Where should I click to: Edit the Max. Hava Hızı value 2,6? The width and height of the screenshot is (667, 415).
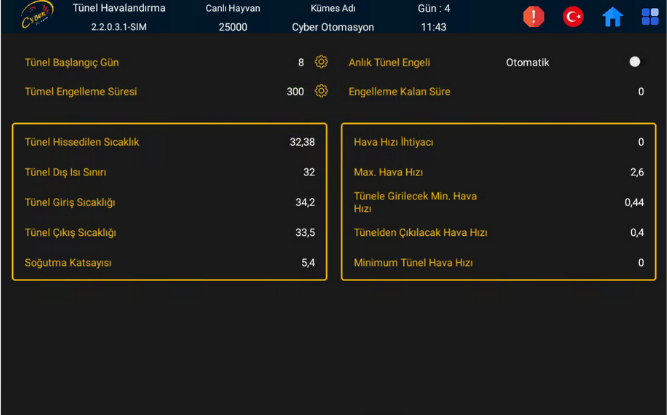point(637,172)
